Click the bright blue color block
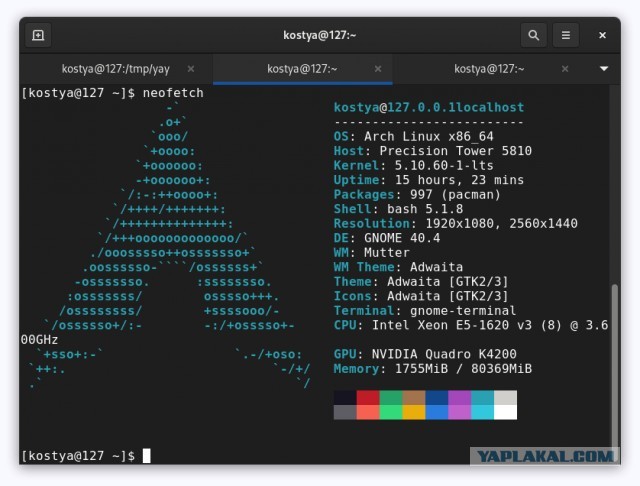This screenshot has width=640, height=486. pyautogui.click(x=437, y=412)
